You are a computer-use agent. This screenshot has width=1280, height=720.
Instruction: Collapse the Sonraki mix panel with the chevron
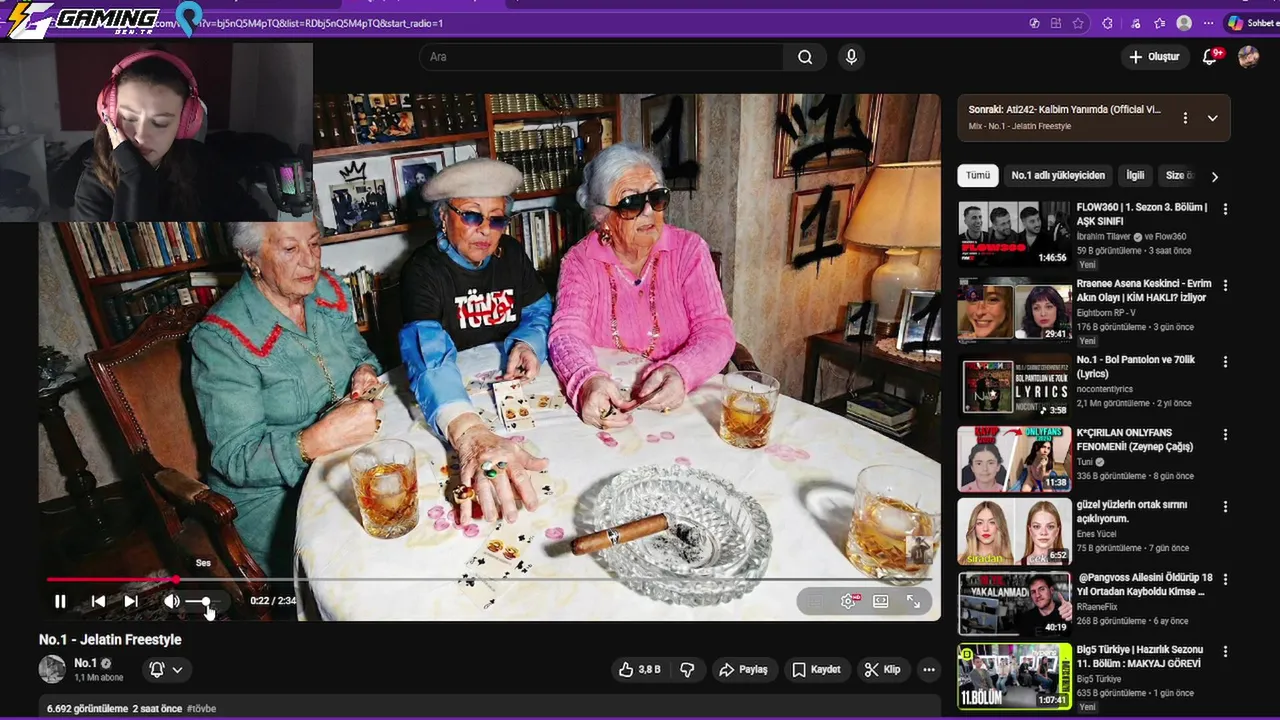(1212, 118)
